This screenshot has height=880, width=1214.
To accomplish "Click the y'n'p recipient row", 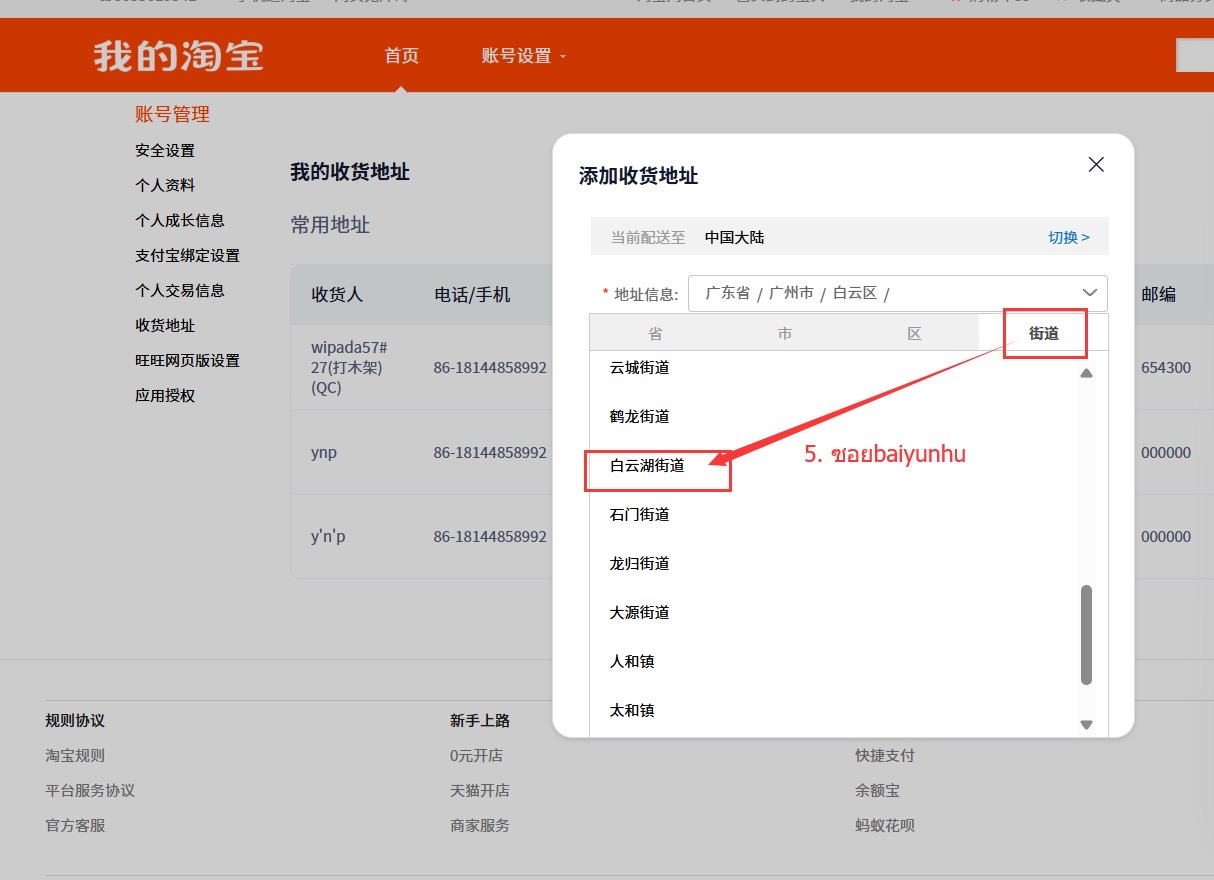I will click(328, 537).
